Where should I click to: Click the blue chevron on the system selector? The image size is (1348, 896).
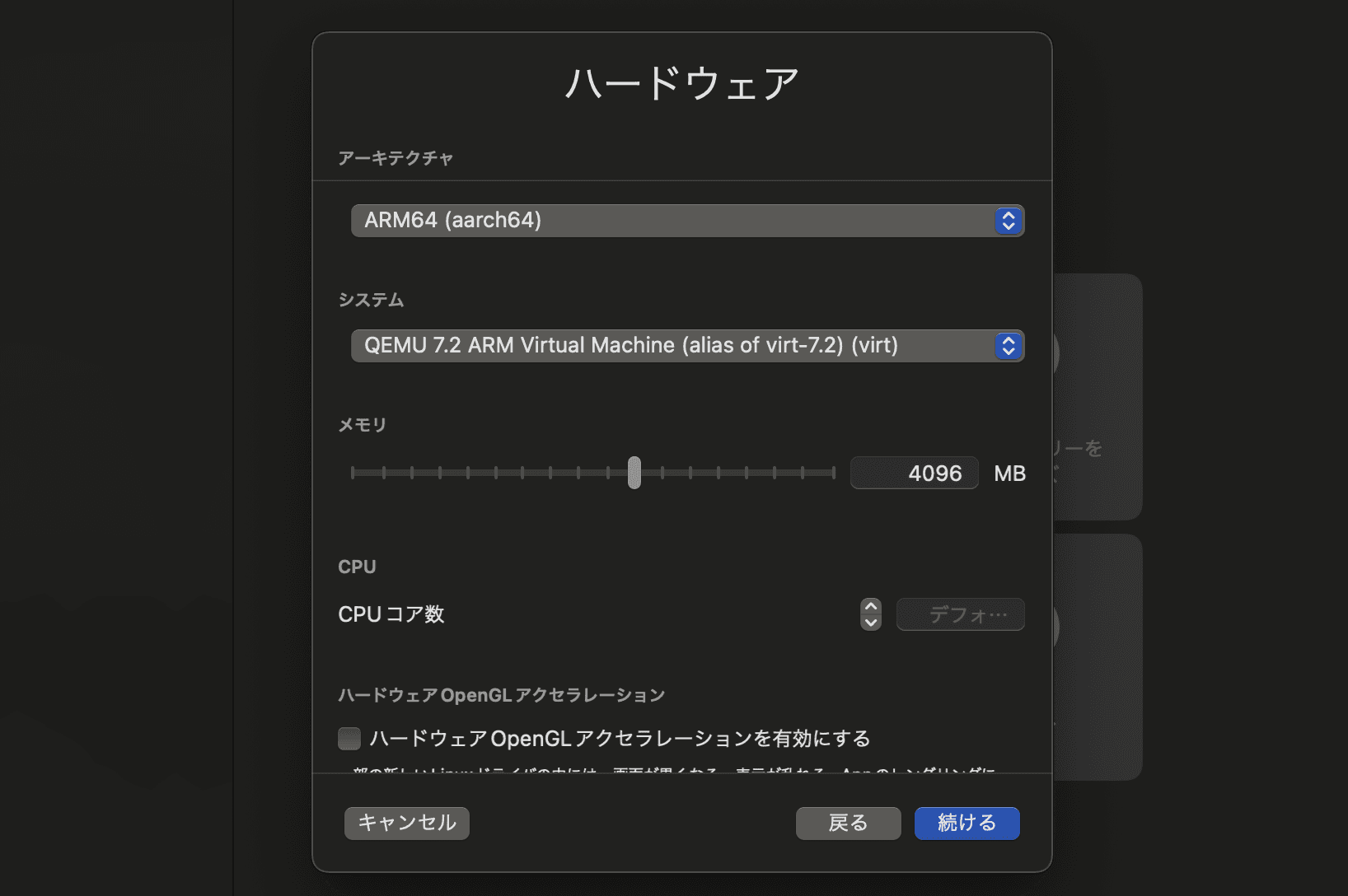[x=1008, y=346]
